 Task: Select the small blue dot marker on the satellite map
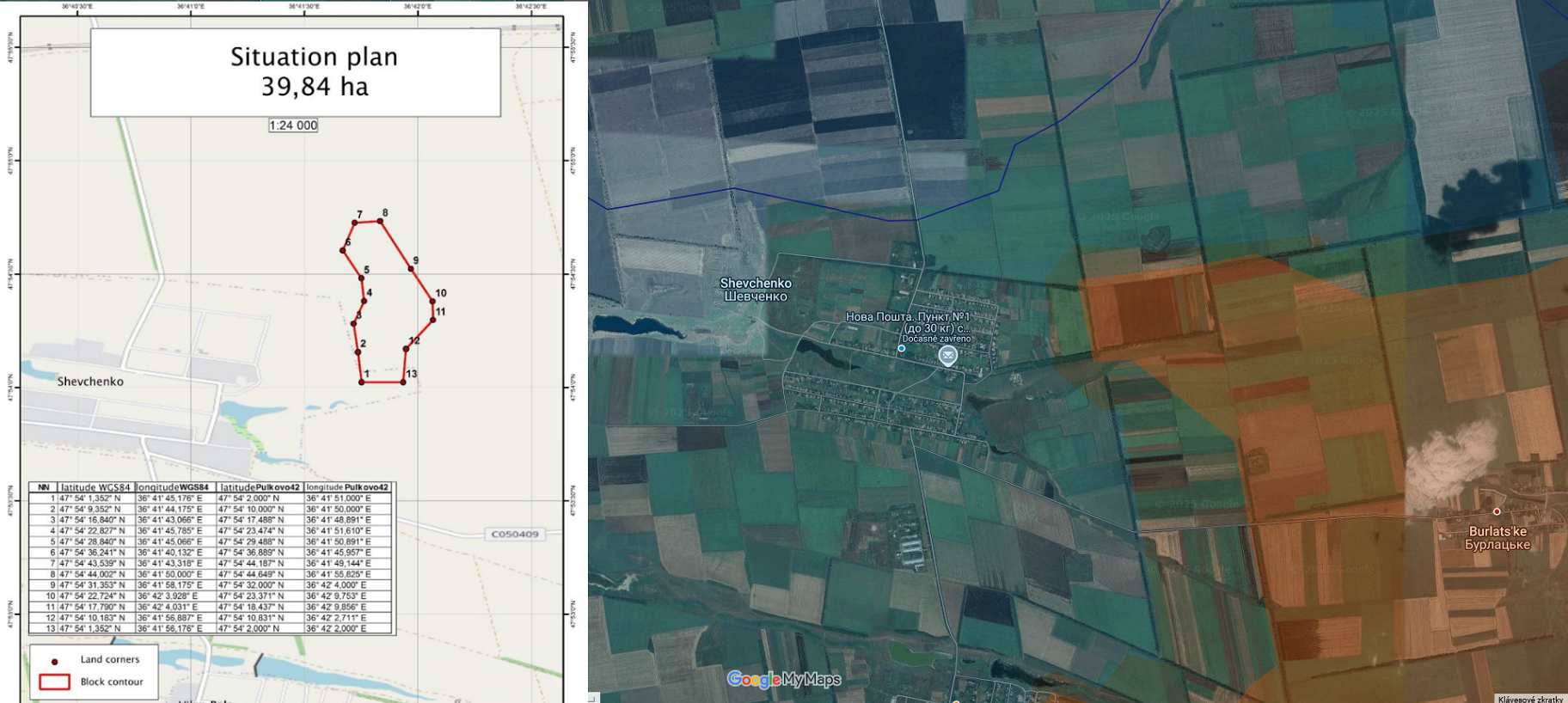pyautogui.click(x=901, y=348)
